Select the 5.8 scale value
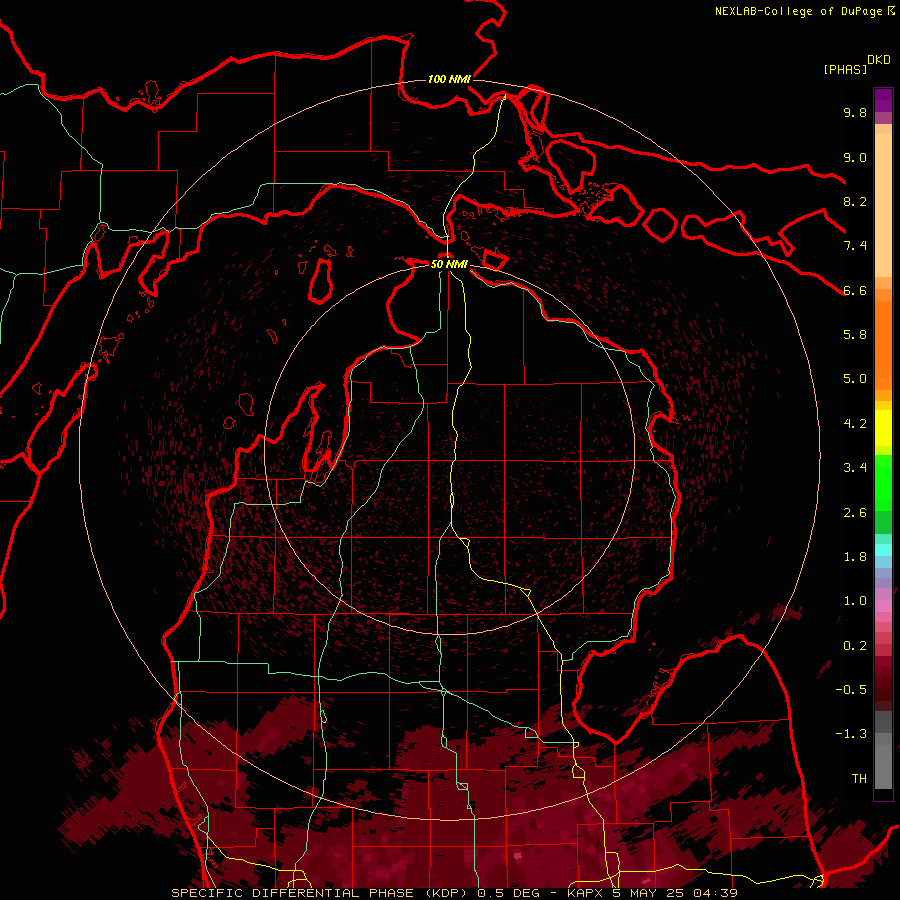 [855, 334]
